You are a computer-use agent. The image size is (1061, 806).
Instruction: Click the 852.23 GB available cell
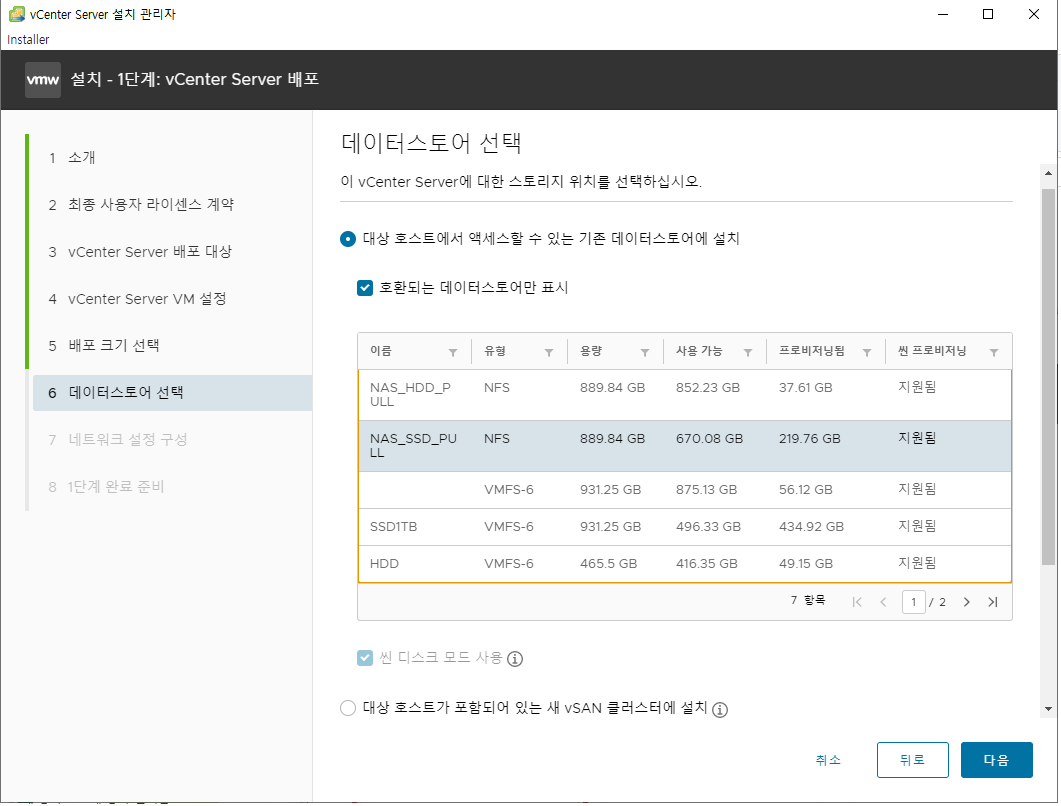[708, 388]
